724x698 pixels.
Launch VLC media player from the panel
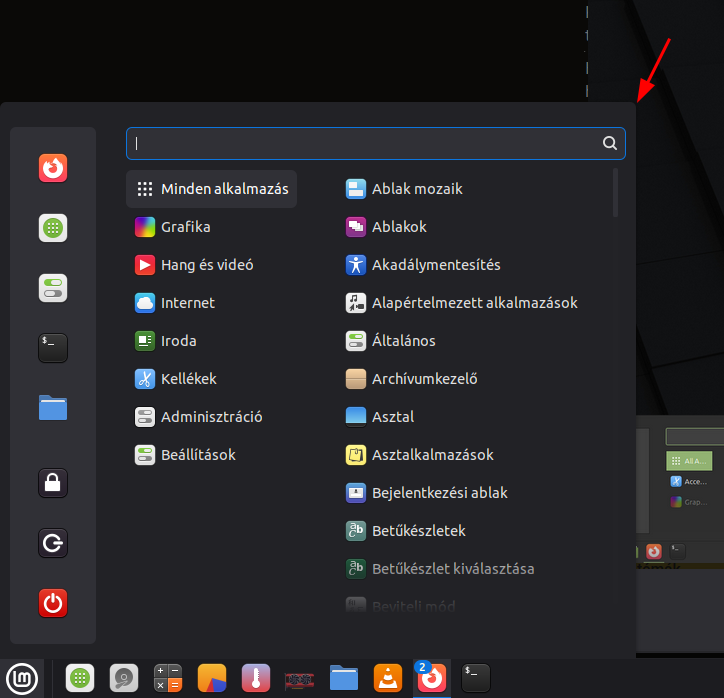388,678
